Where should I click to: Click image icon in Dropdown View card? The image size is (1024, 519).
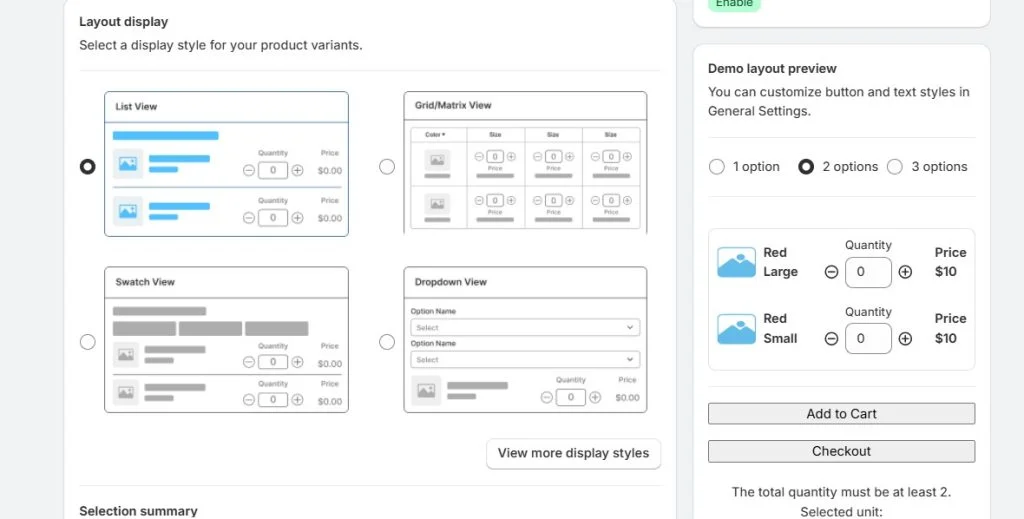pos(426,390)
